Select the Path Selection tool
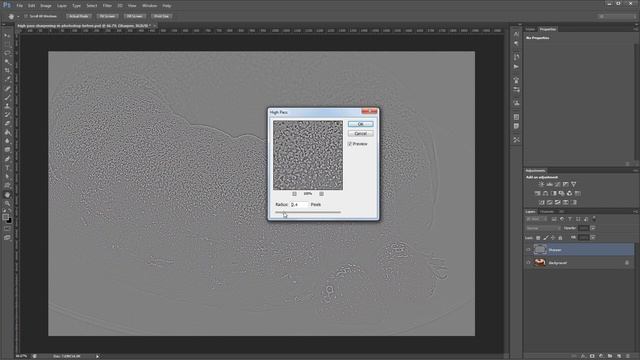This screenshot has height=360, width=640. [7, 177]
